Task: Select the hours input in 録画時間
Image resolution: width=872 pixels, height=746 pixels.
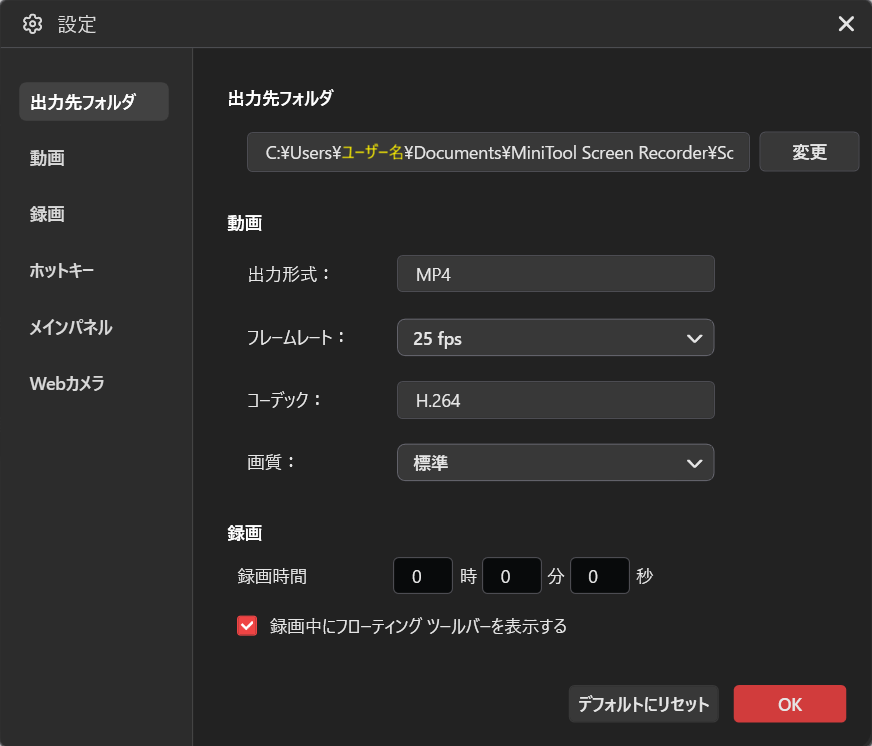Action: 422,575
